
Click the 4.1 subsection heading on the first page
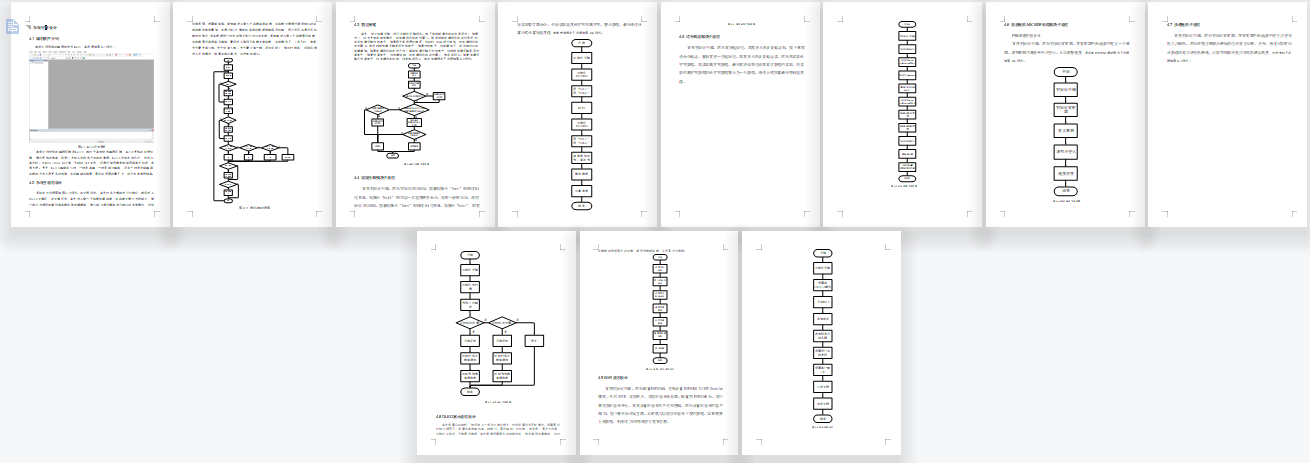[x=43, y=38]
